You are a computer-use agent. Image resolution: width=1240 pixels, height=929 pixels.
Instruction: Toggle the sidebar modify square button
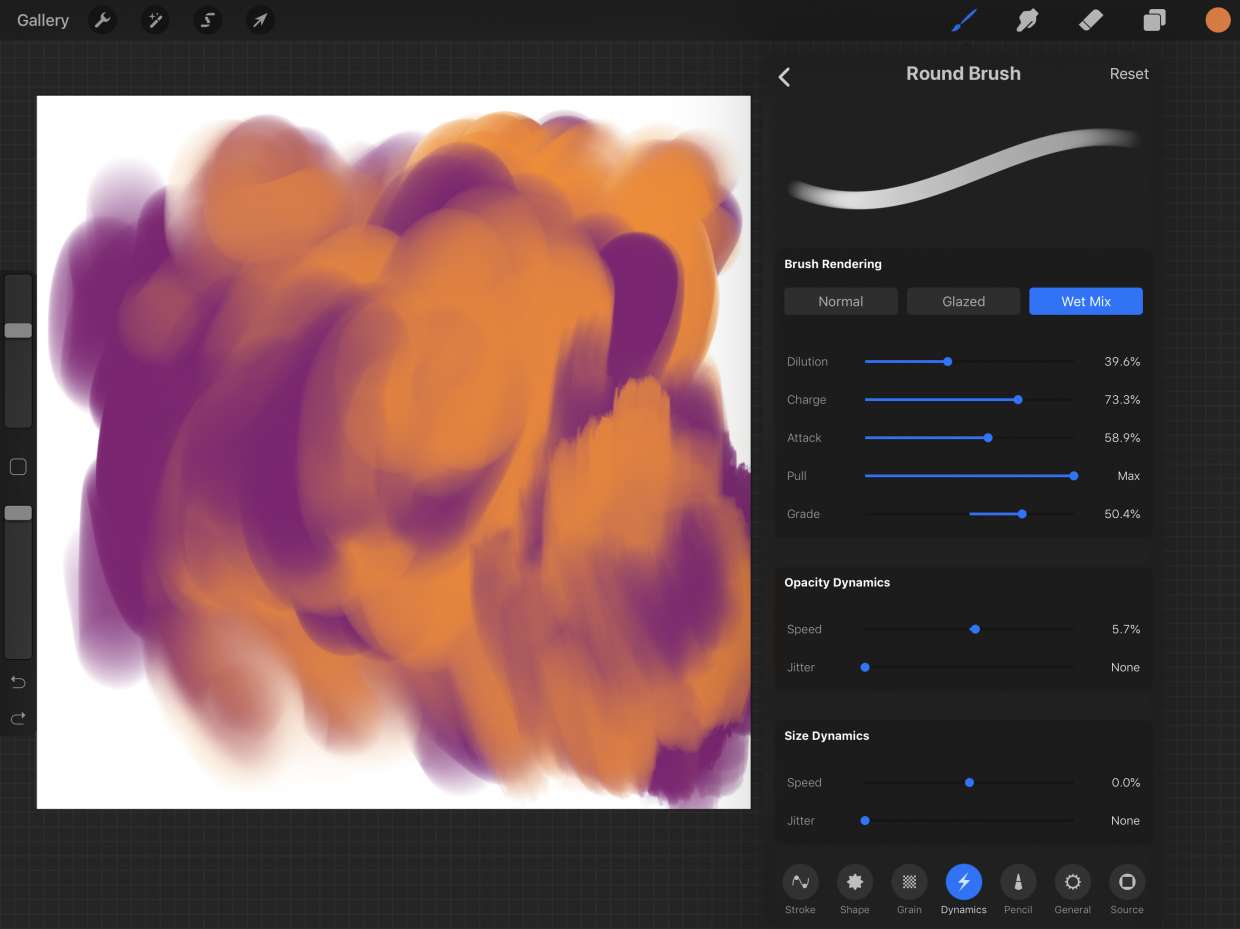[x=18, y=467]
